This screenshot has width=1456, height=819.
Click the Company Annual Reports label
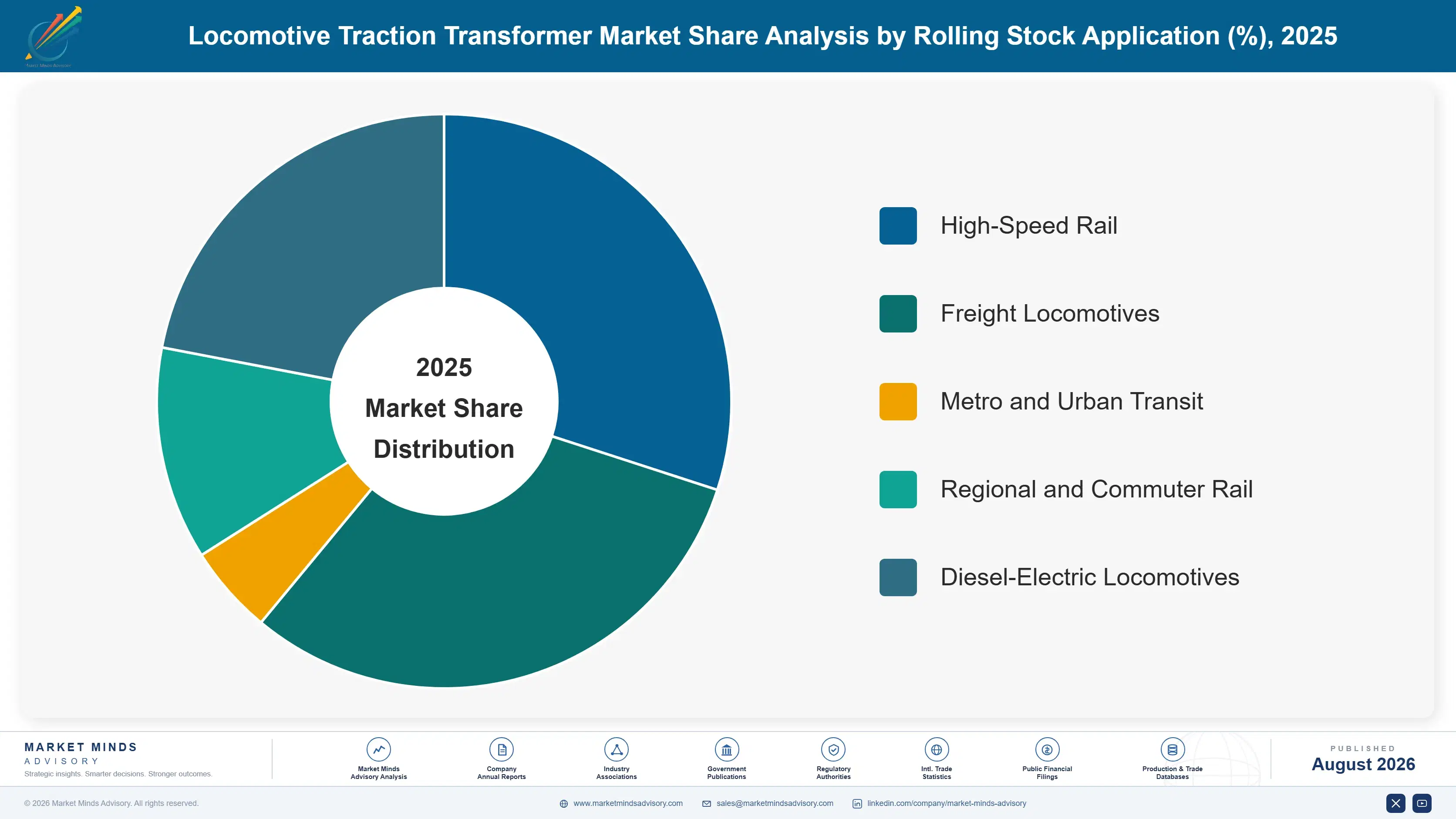(x=501, y=773)
